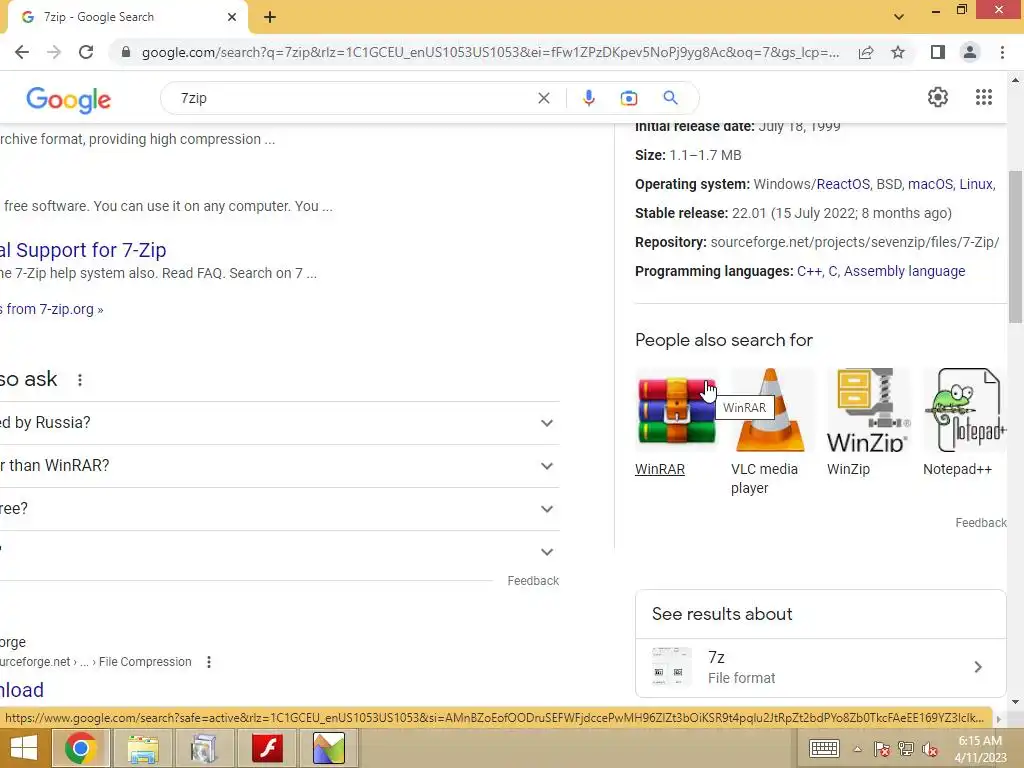Expand the 'by Russia?' question
Viewport: 1024px width, 768px height.
click(280, 423)
